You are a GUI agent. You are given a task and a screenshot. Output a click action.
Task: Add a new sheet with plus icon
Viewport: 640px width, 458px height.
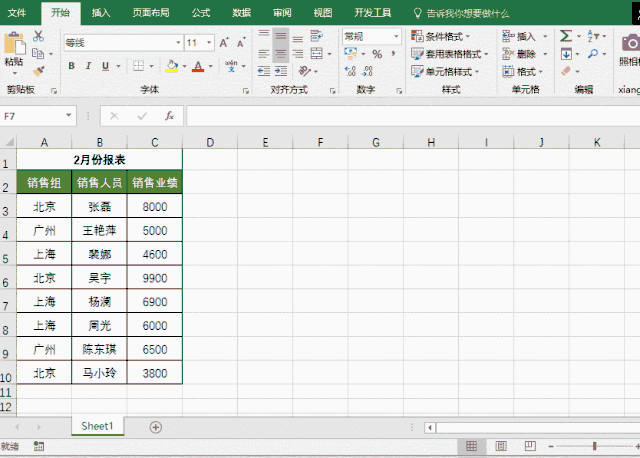(x=155, y=426)
